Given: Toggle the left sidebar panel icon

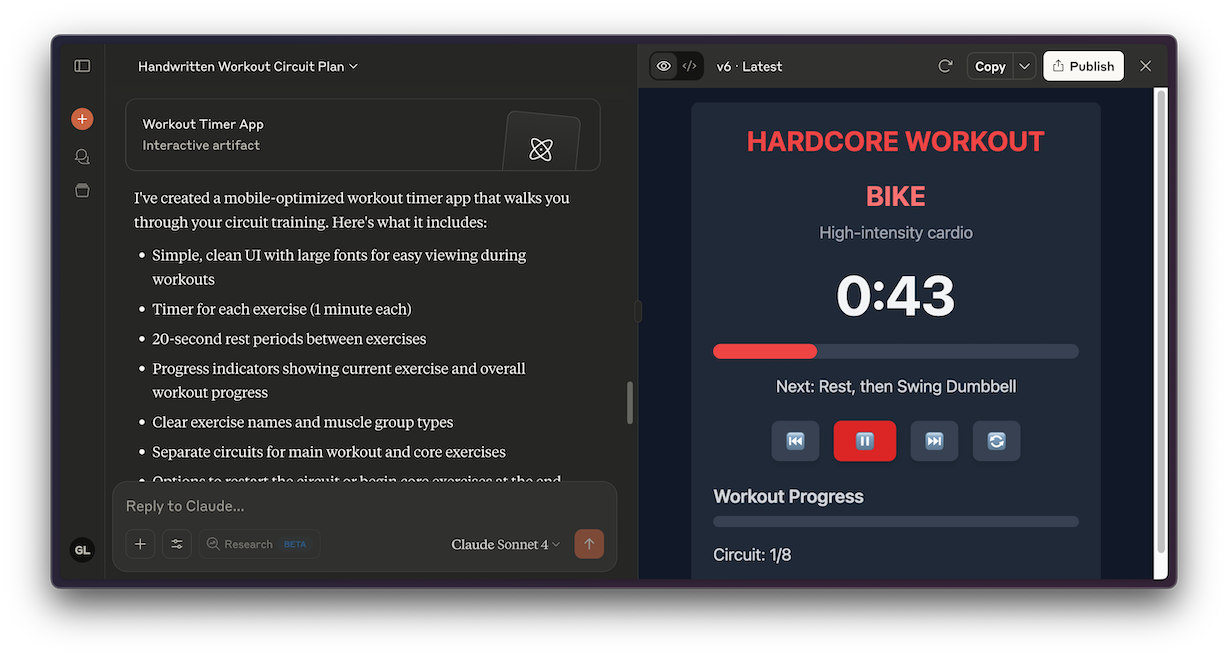Looking at the screenshot, I should [82, 66].
